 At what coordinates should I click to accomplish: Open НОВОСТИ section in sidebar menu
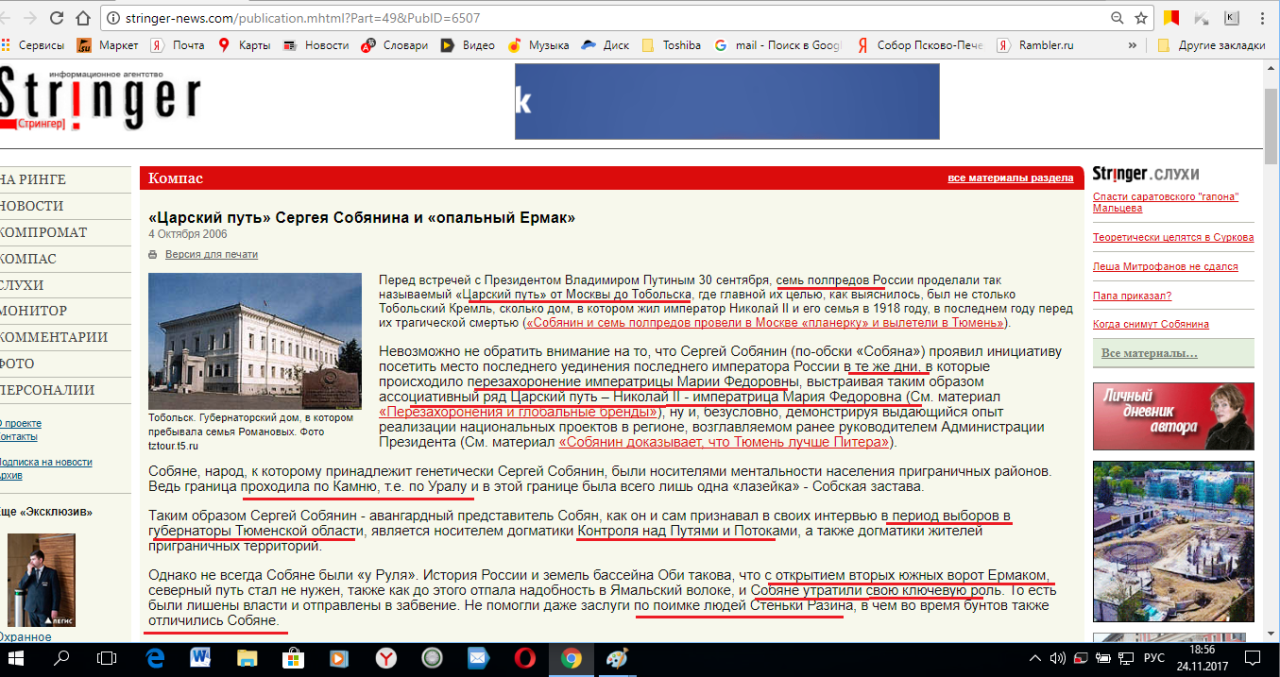(32, 206)
